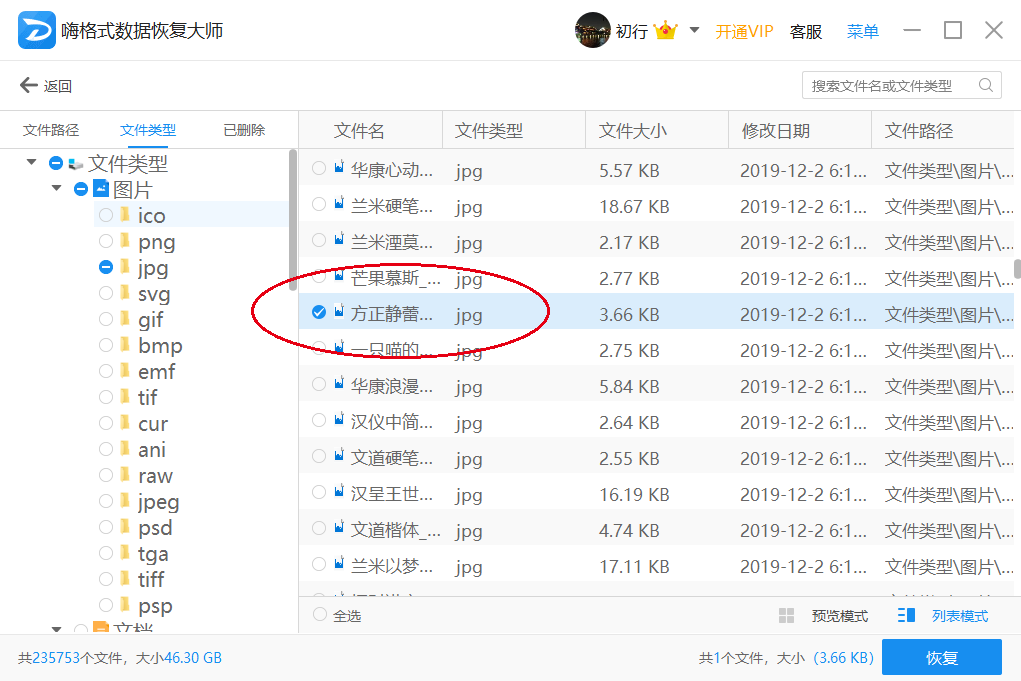1021x681 pixels.
Task: Click the app logo icon
Action: click(36, 30)
